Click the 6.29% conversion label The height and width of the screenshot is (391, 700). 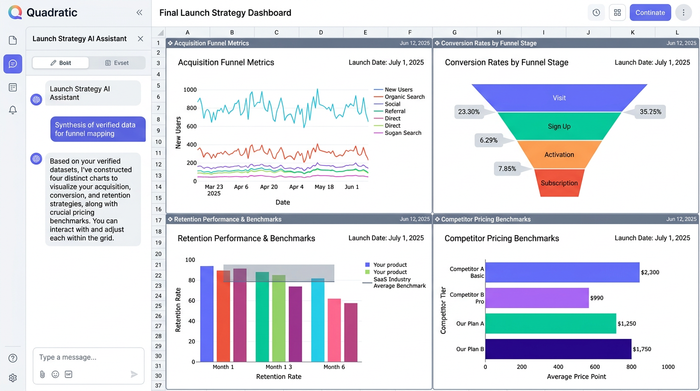click(x=488, y=140)
